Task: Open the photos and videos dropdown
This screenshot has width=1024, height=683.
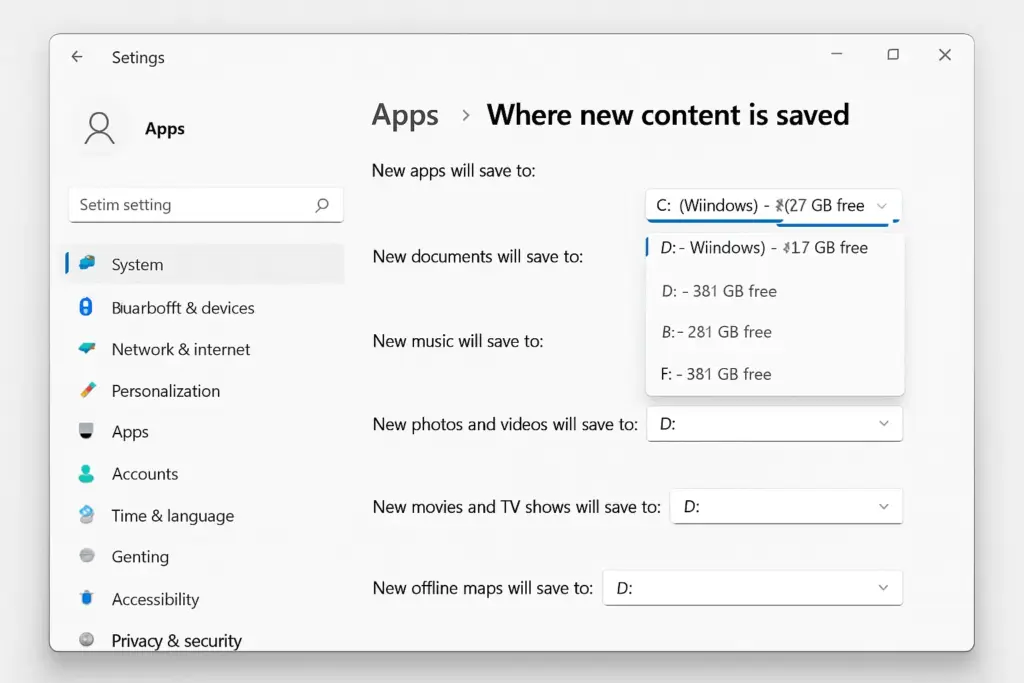Action: point(775,424)
